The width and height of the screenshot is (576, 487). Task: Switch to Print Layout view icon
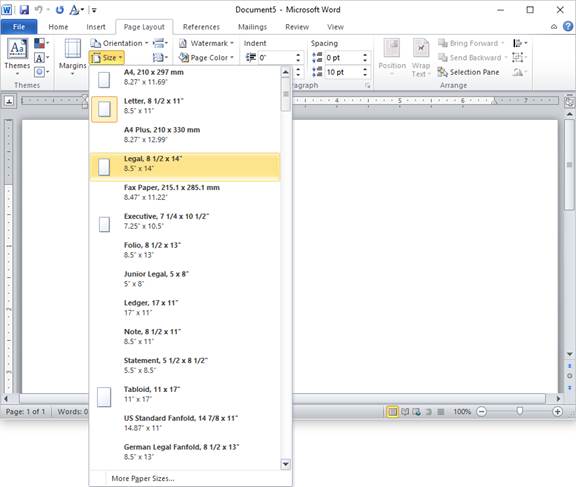pyautogui.click(x=392, y=412)
